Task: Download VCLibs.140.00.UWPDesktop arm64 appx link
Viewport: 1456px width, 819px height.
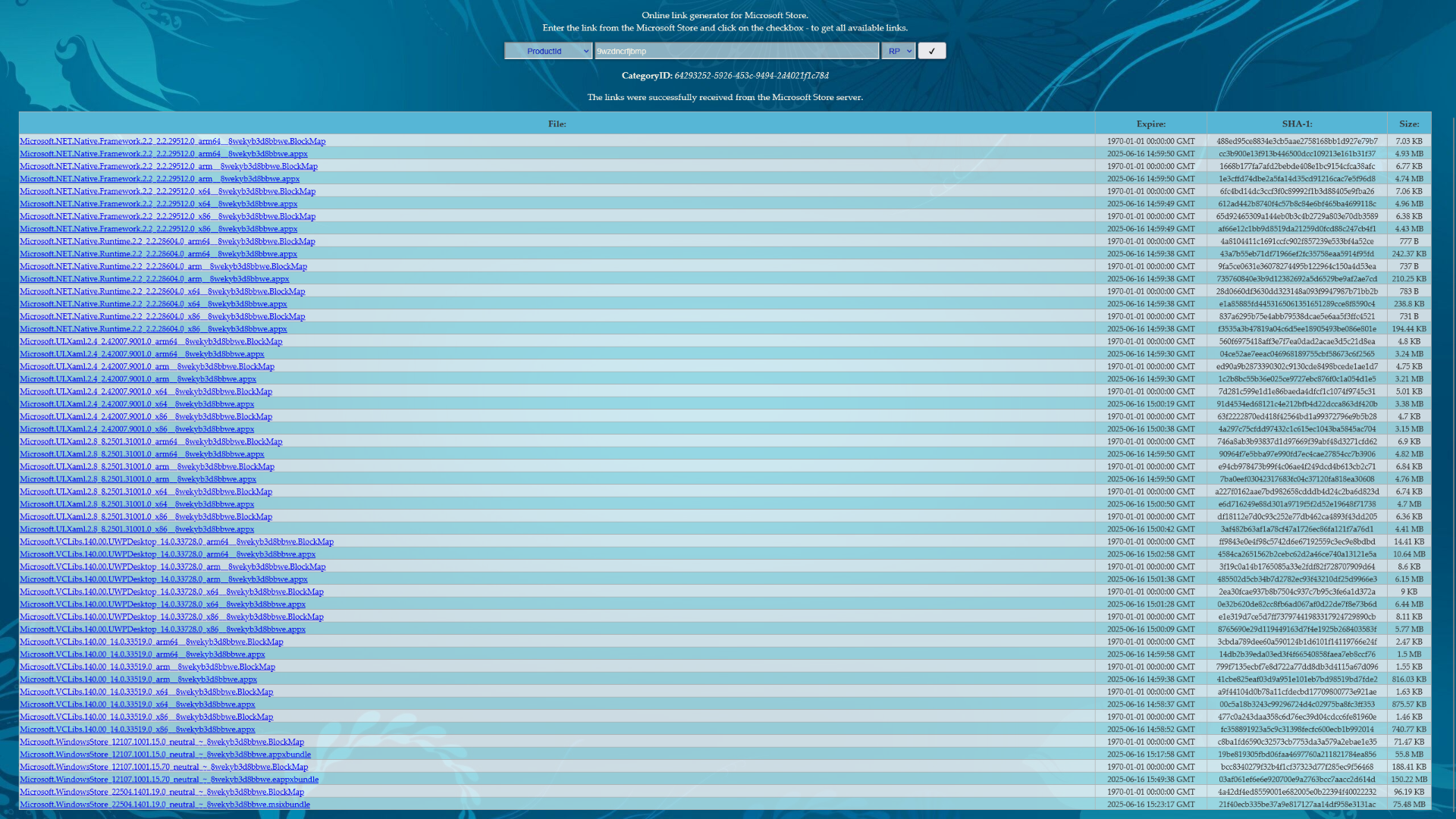Action: click(168, 554)
